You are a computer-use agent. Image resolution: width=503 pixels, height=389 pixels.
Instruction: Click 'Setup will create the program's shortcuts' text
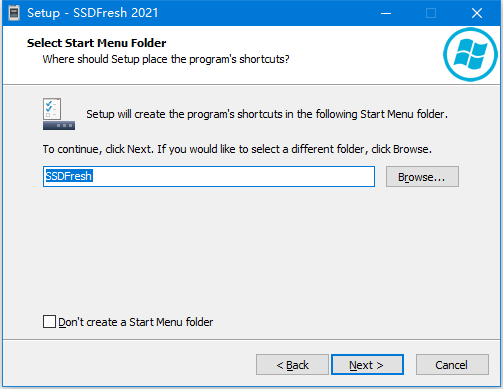pyautogui.click(x=267, y=114)
